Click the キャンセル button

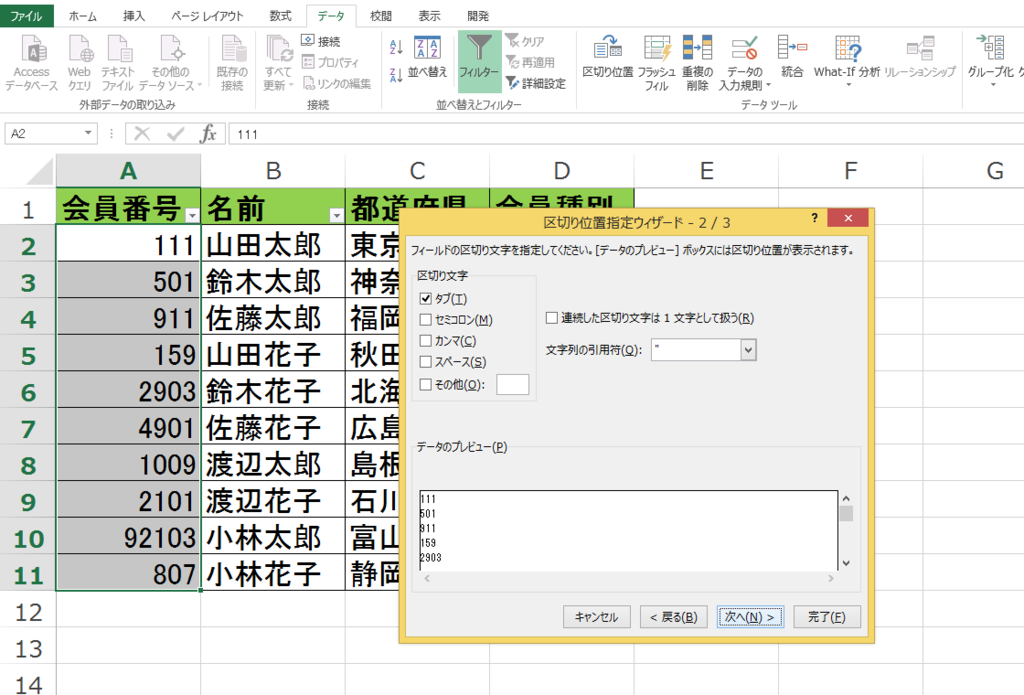click(x=597, y=617)
